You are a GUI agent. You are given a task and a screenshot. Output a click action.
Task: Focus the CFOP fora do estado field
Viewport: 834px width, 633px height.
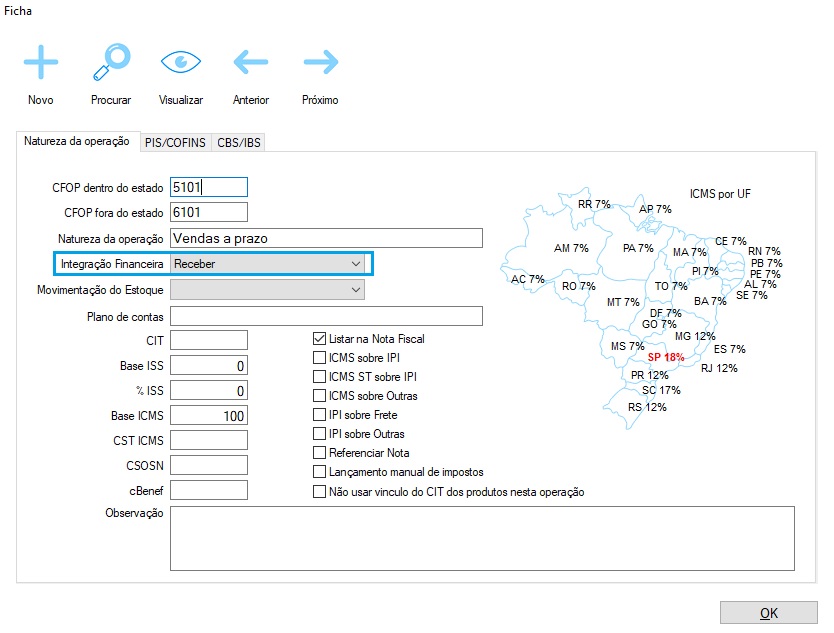[x=209, y=212]
